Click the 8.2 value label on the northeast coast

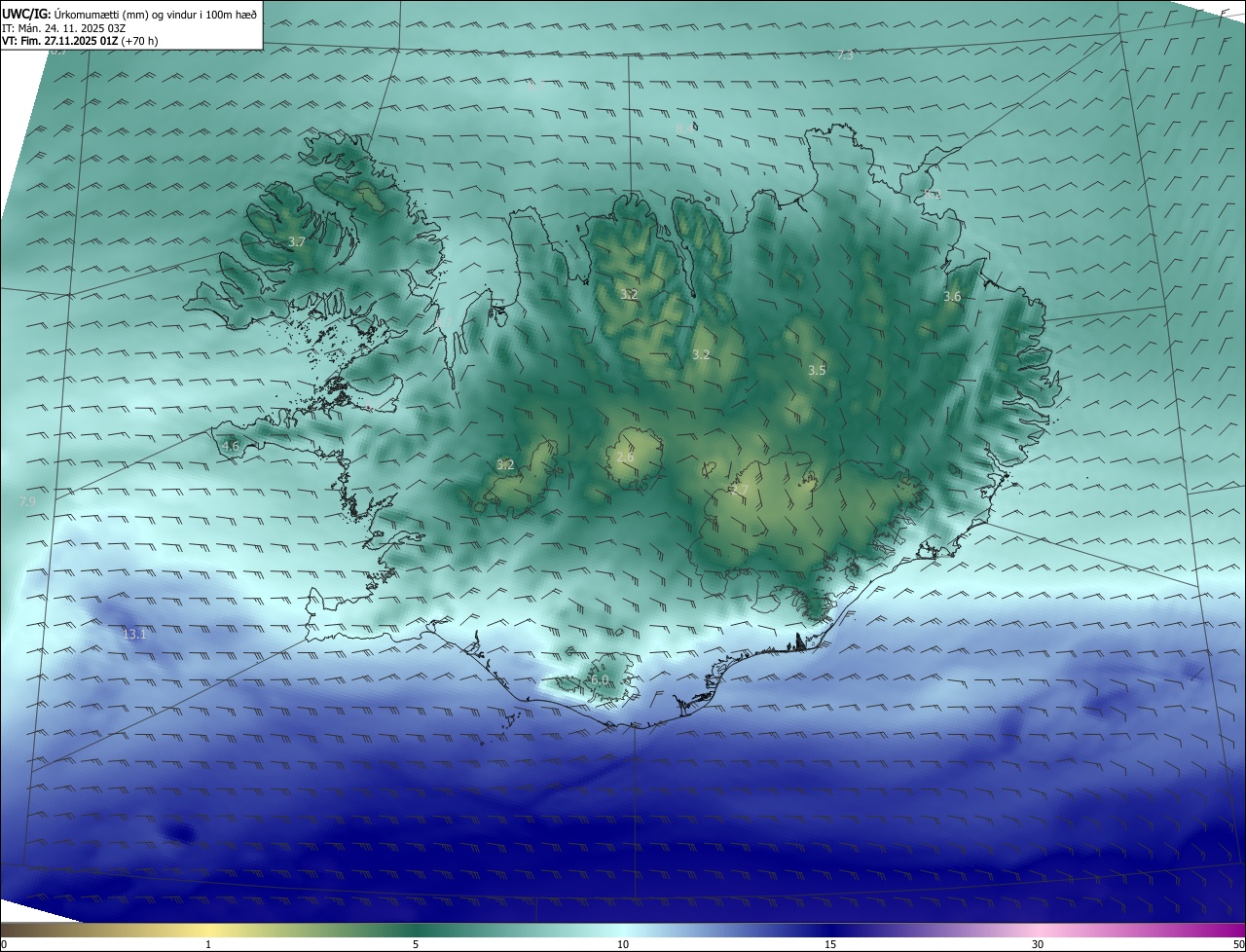pos(933,196)
